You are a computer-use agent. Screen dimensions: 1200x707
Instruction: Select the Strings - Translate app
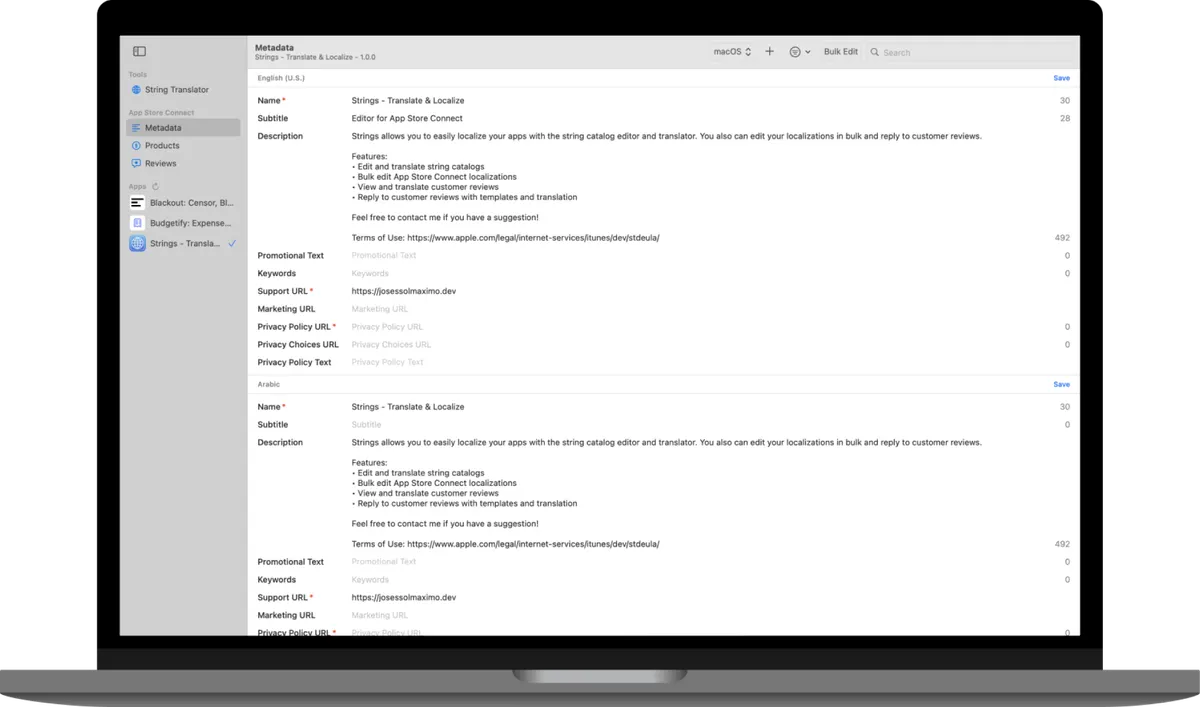(x=183, y=243)
